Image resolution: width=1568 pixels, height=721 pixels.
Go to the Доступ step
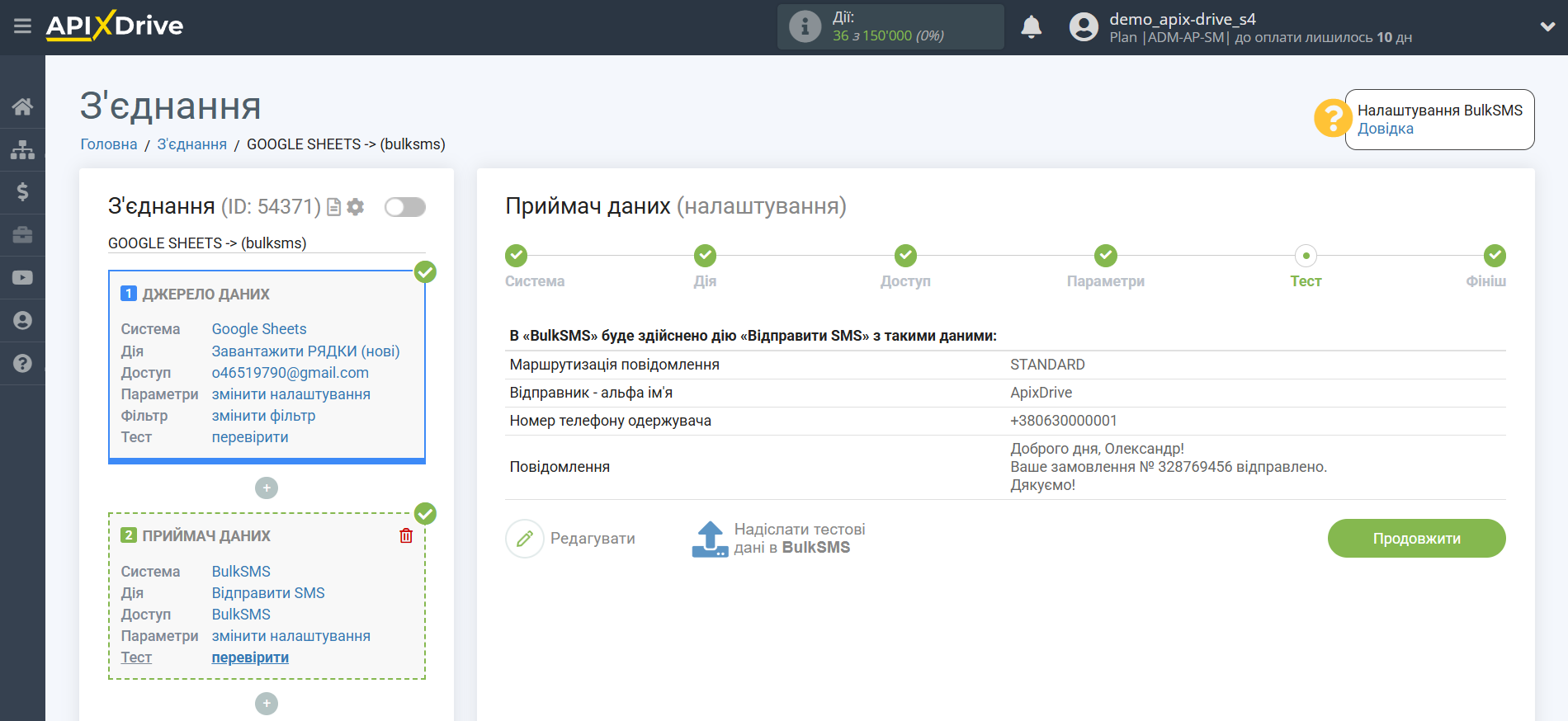pos(905,256)
